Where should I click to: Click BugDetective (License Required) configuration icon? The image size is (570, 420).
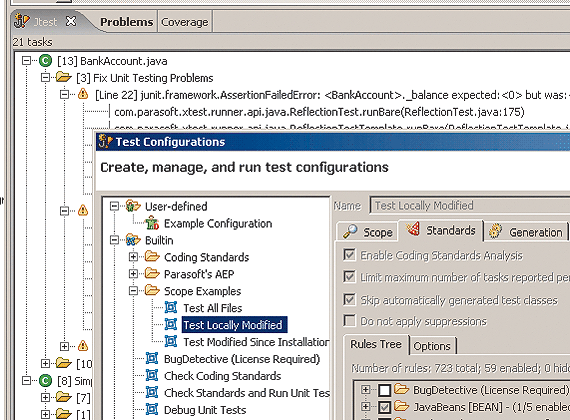(152, 358)
